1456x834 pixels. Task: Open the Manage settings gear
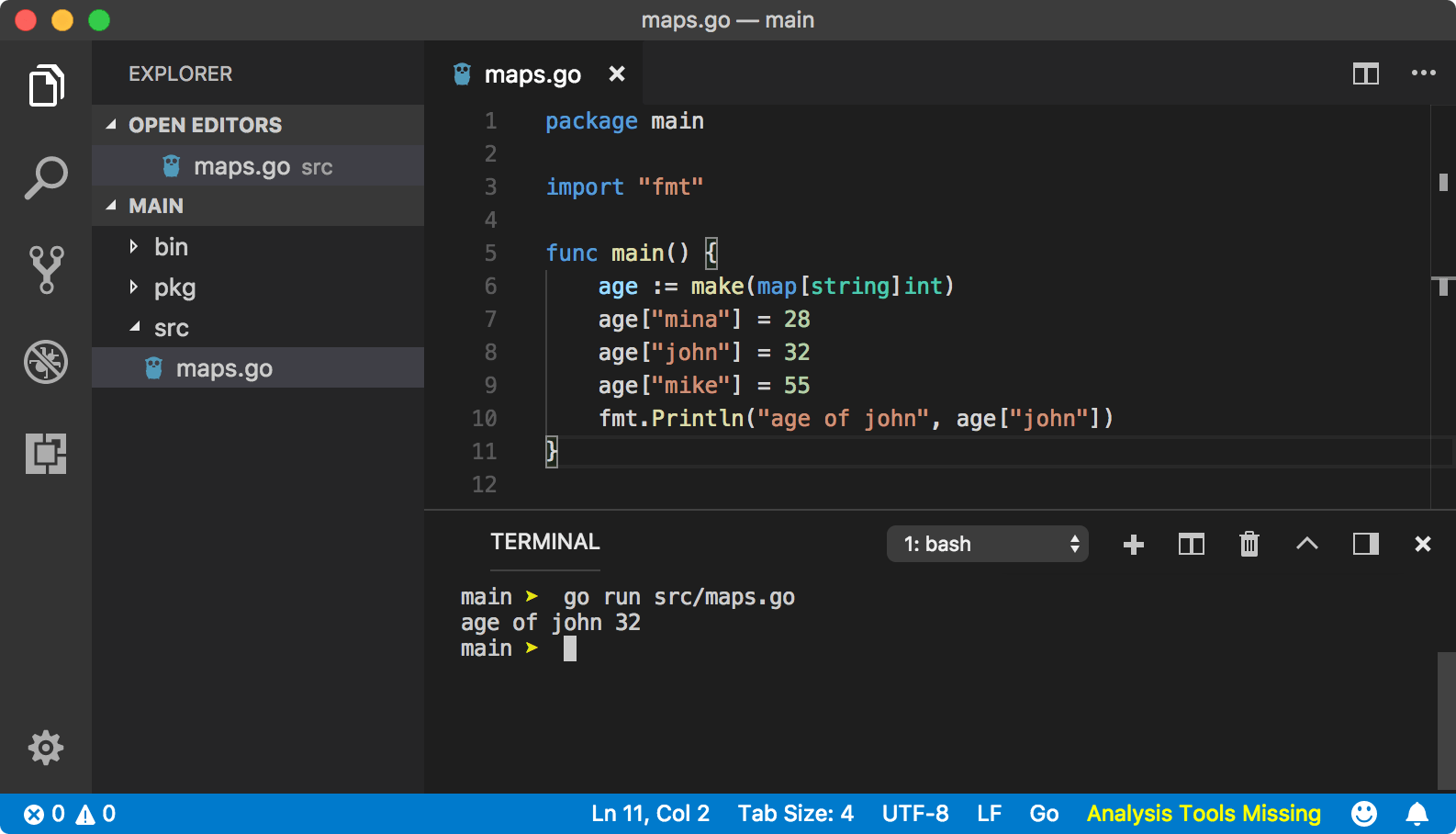(x=46, y=748)
